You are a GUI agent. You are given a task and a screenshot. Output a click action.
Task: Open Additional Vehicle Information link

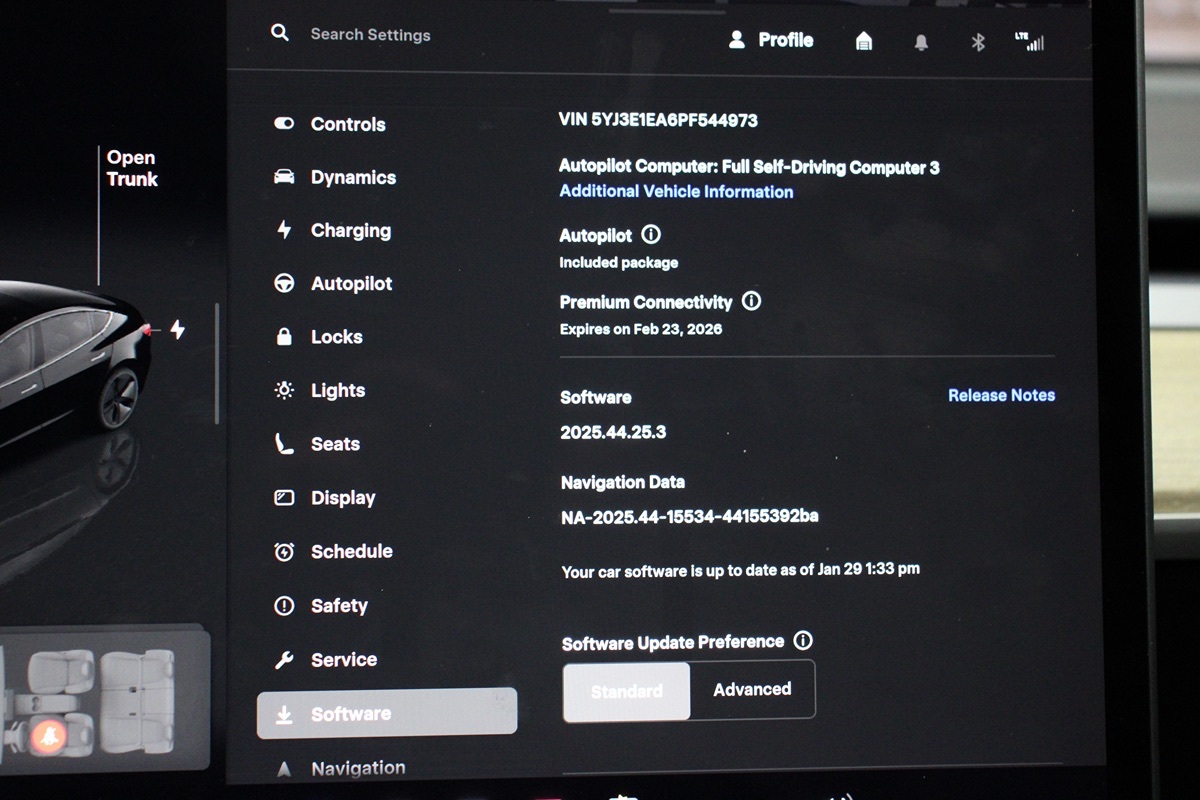(x=676, y=192)
